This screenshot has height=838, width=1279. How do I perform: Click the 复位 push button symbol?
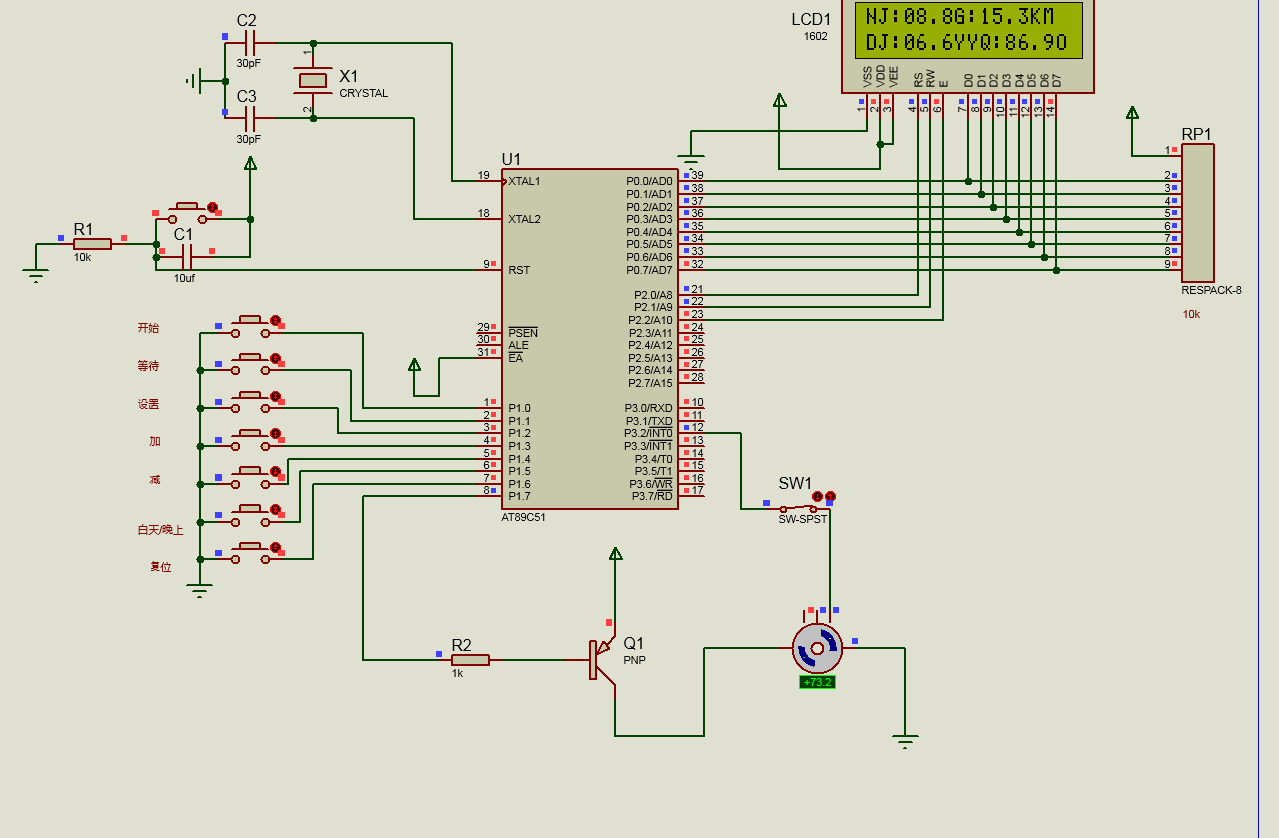[x=251, y=554]
